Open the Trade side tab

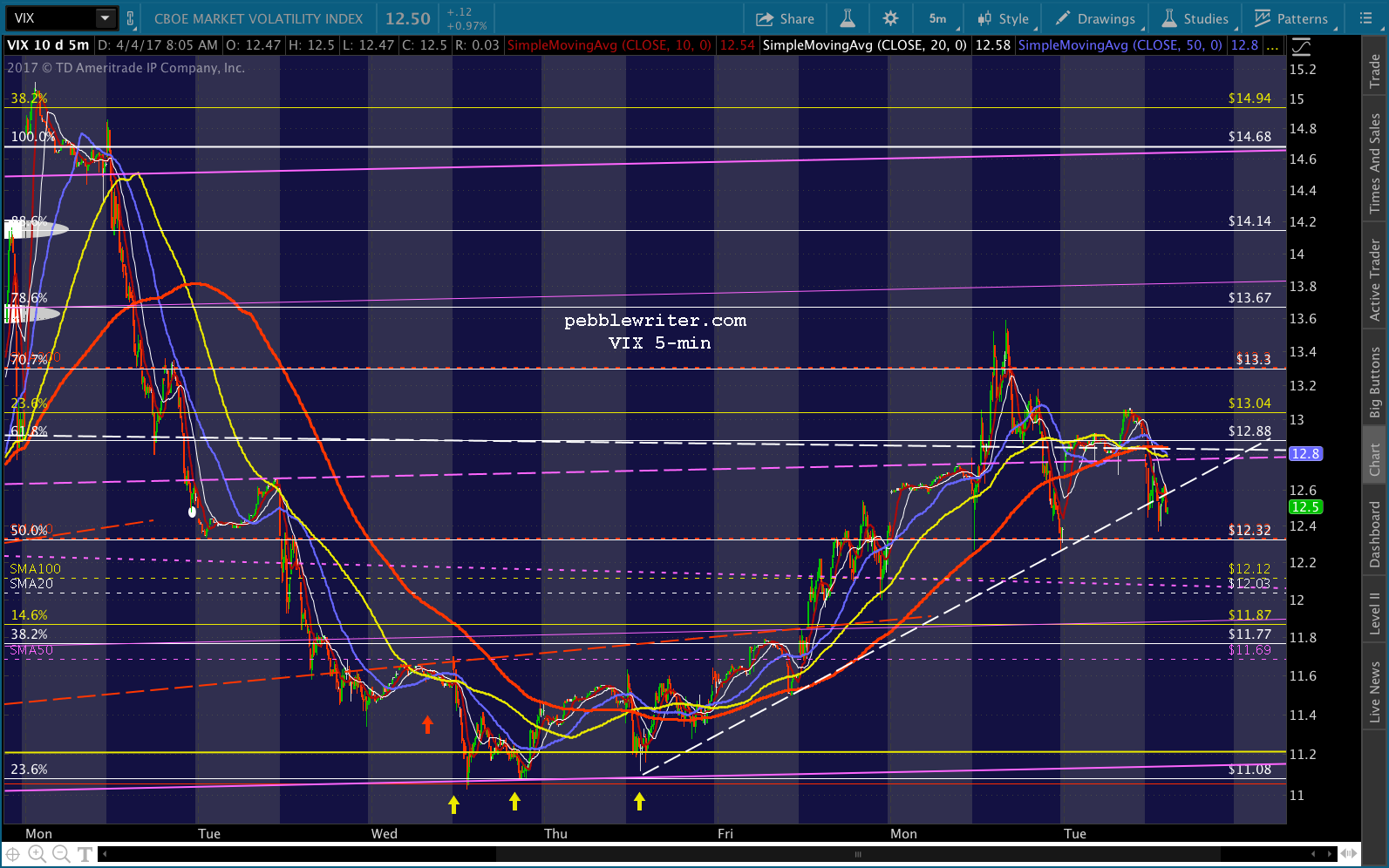(x=1375, y=71)
